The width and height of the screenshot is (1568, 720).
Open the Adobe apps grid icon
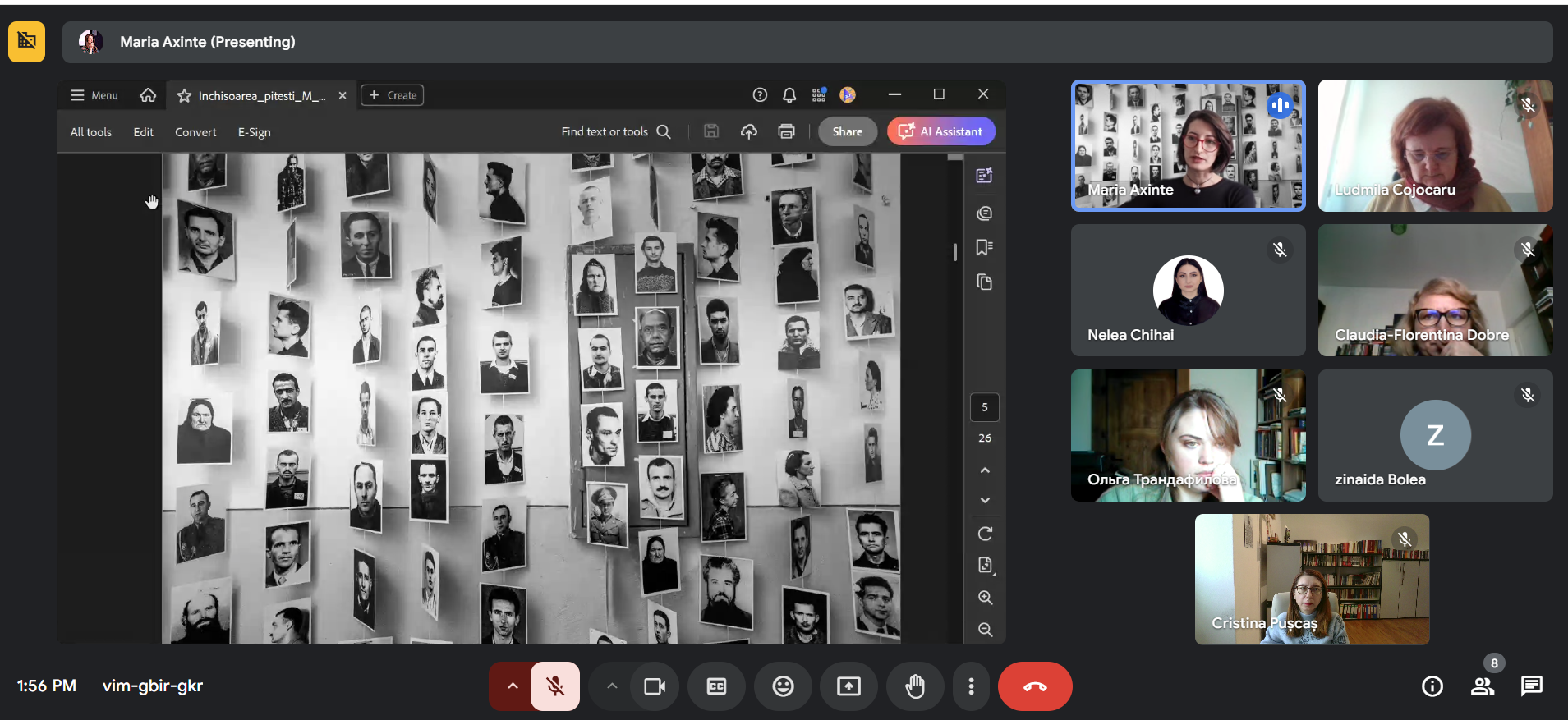pyautogui.click(x=819, y=95)
